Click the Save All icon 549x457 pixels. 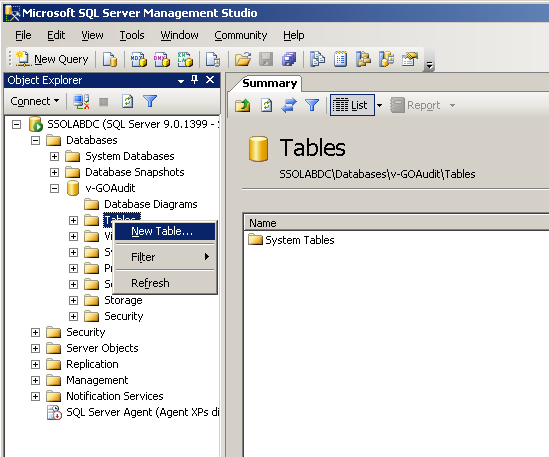tap(289, 59)
